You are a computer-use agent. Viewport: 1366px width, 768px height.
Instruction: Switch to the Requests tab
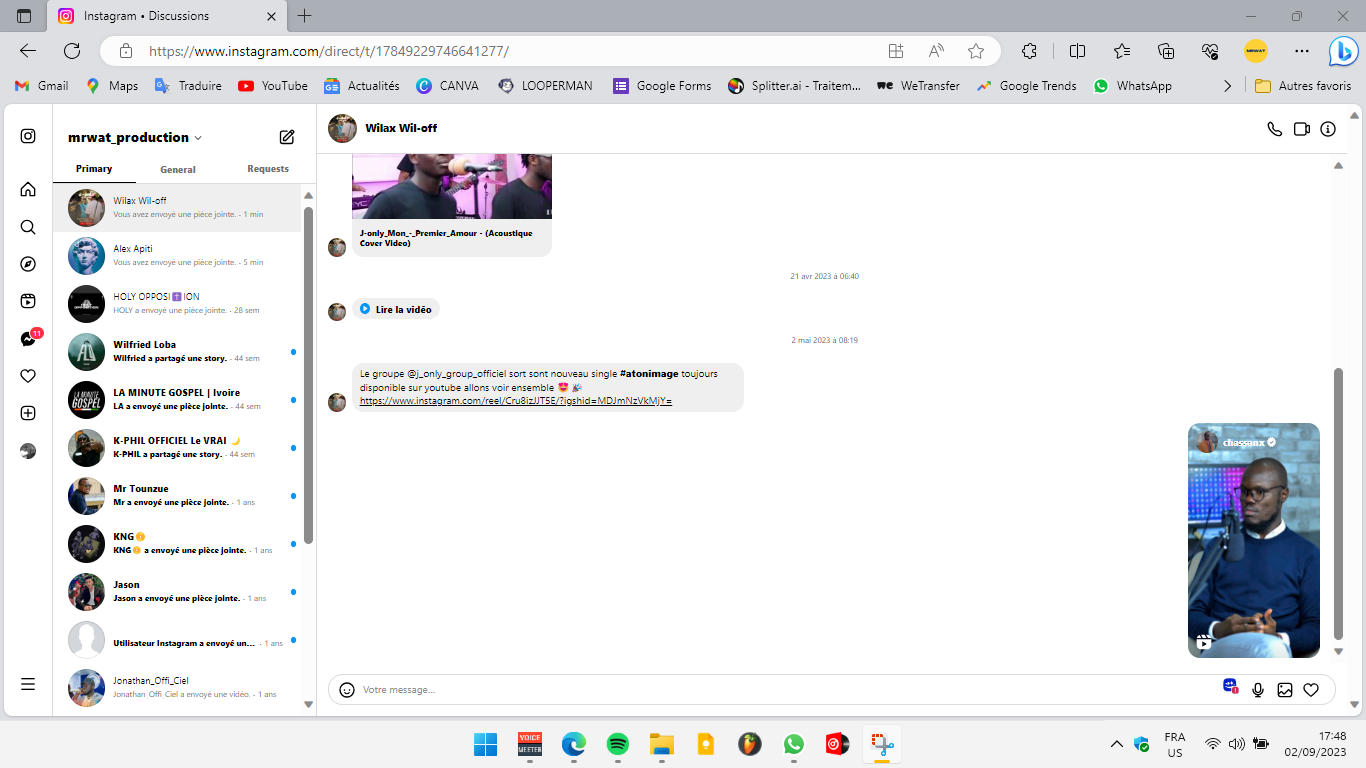point(268,169)
